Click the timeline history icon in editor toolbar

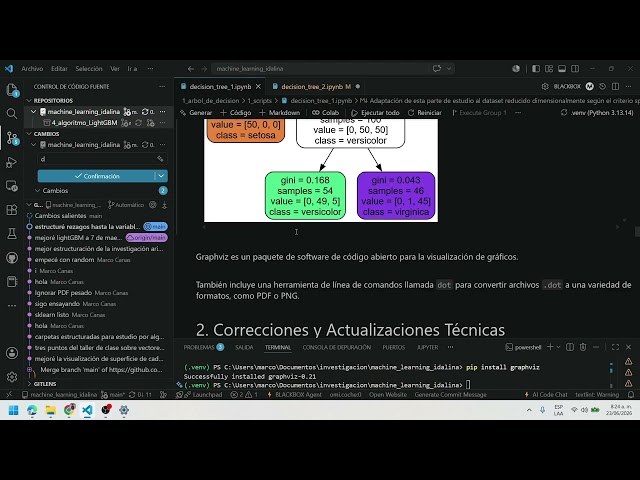pyautogui.click(x=602, y=87)
